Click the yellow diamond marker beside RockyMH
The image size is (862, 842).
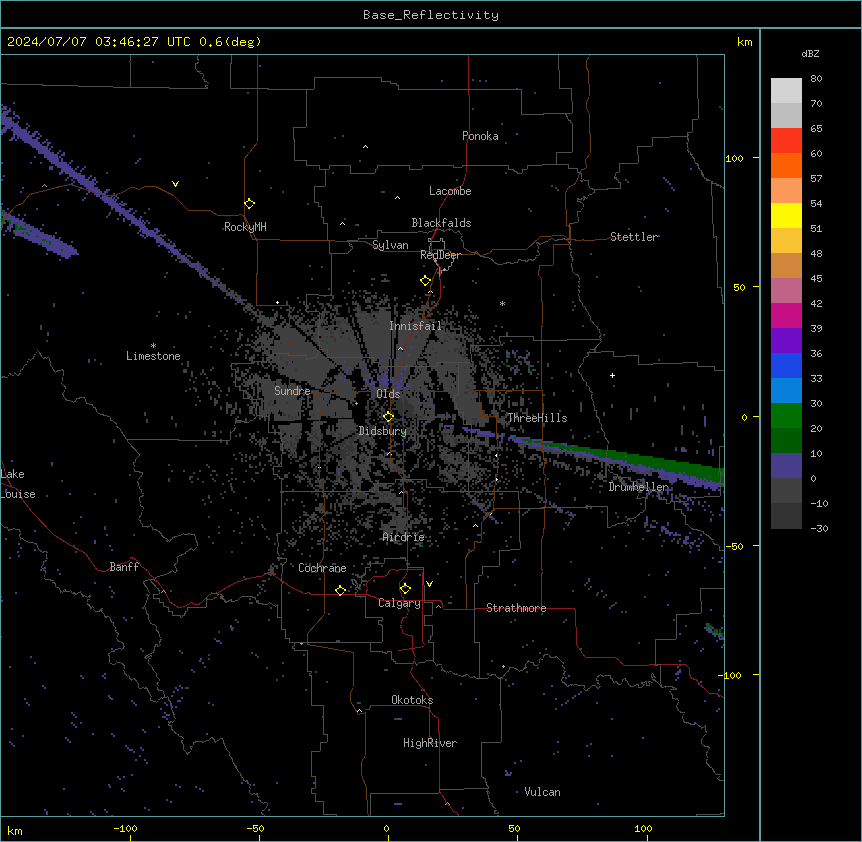250,204
